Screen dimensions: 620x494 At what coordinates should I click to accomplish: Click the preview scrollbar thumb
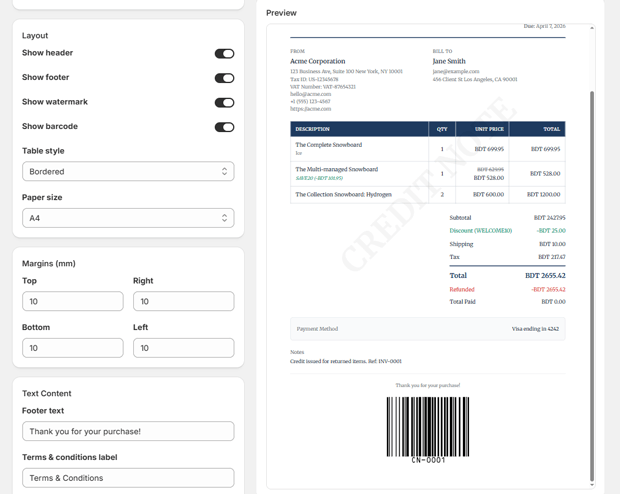click(592, 286)
